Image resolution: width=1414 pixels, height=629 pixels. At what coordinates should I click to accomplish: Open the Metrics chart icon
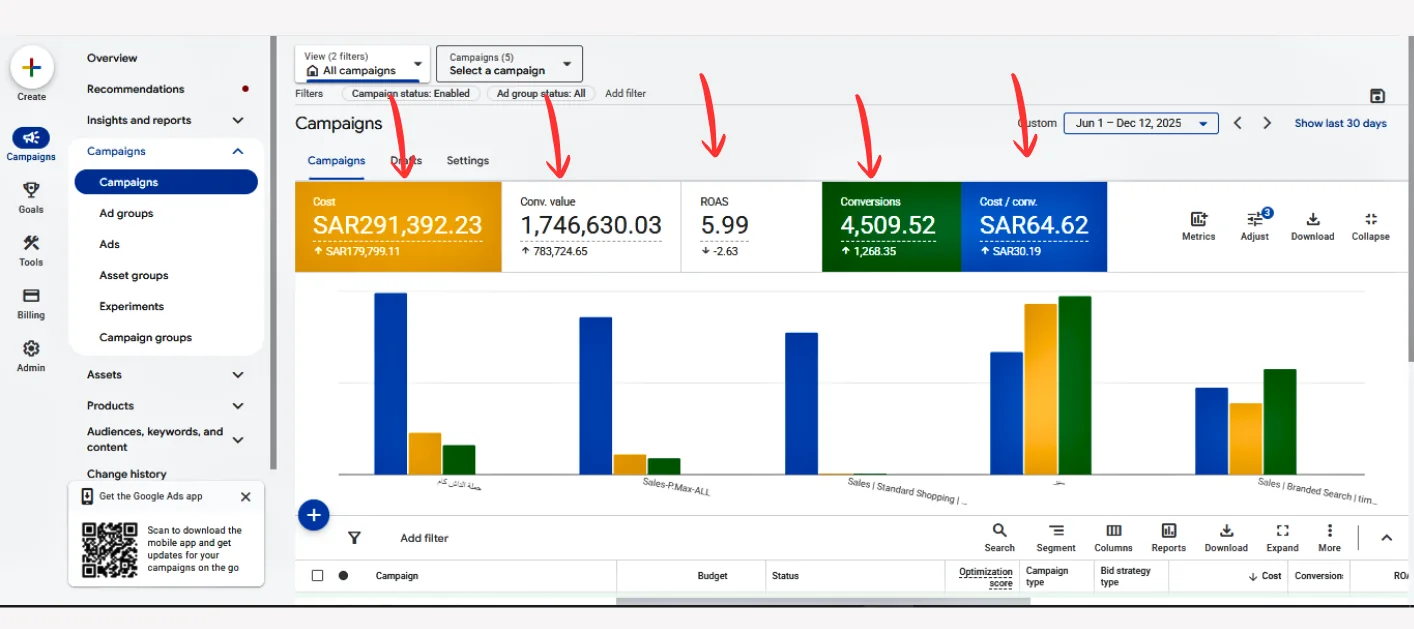click(1198, 220)
